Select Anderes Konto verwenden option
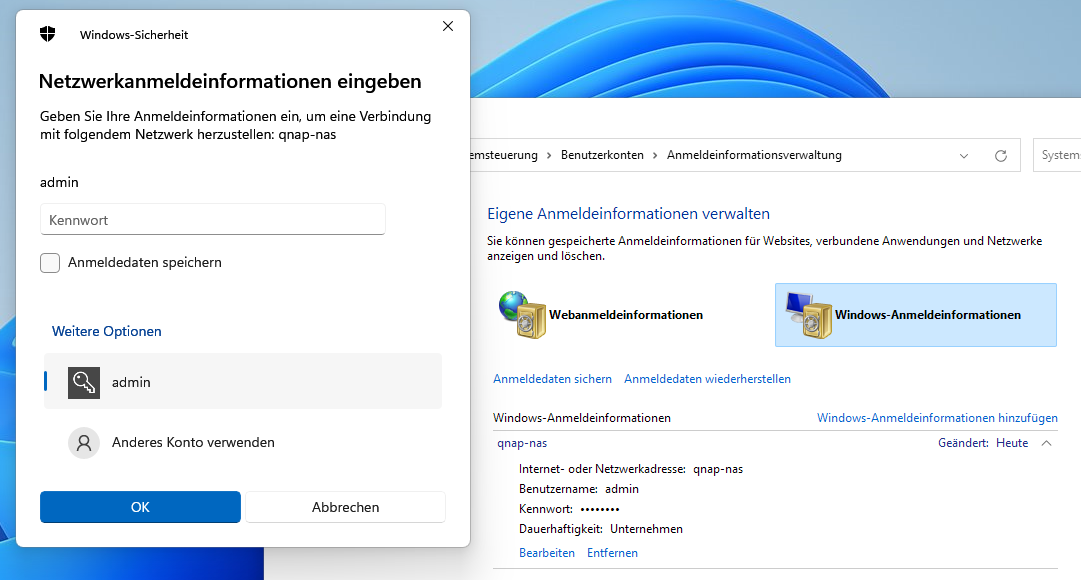Screen dimensions: 1081x580 243,443
